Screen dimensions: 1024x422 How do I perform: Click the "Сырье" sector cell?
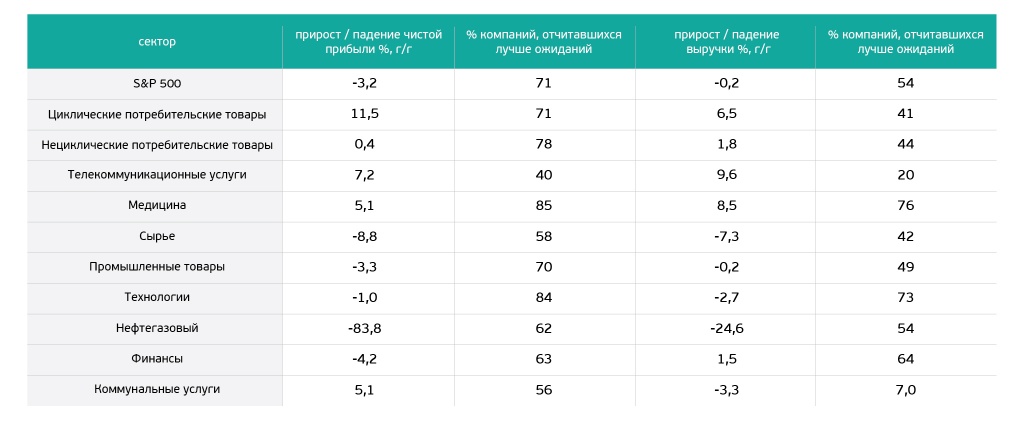pyautogui.click(x=156, y=236)
